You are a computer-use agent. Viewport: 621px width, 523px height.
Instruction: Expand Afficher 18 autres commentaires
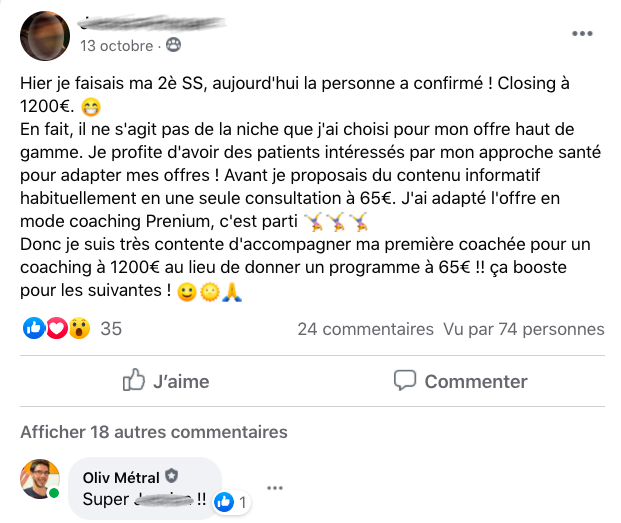(x=154, y=432)
